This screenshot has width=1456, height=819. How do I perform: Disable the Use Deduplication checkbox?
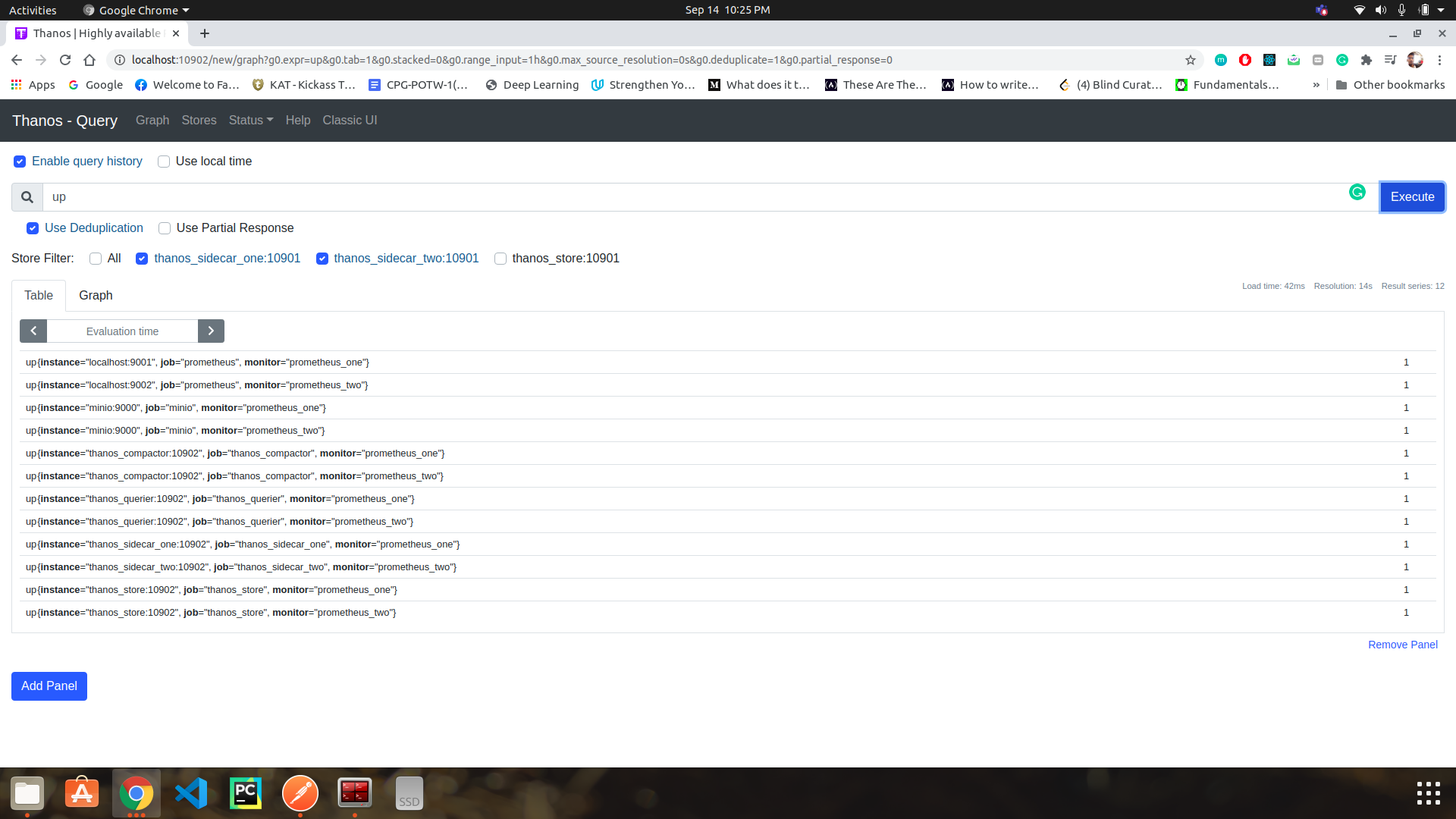33,228
